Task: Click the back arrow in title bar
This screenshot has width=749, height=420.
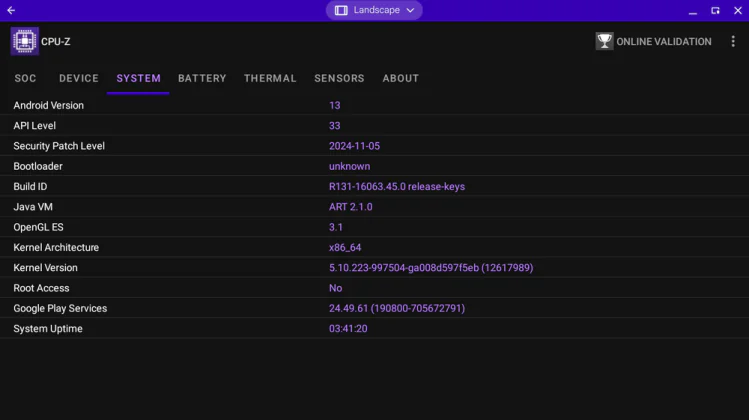Action: pos(11,10)
